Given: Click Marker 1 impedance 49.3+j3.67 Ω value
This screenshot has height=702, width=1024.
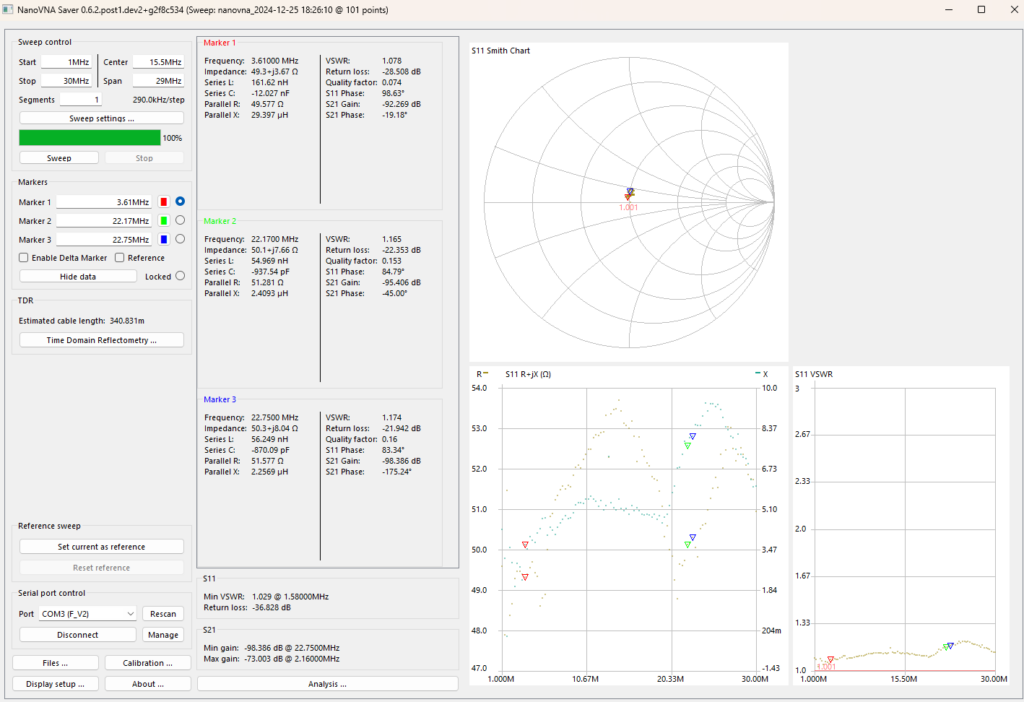Looking at the screenshot, I should (274, 72).
